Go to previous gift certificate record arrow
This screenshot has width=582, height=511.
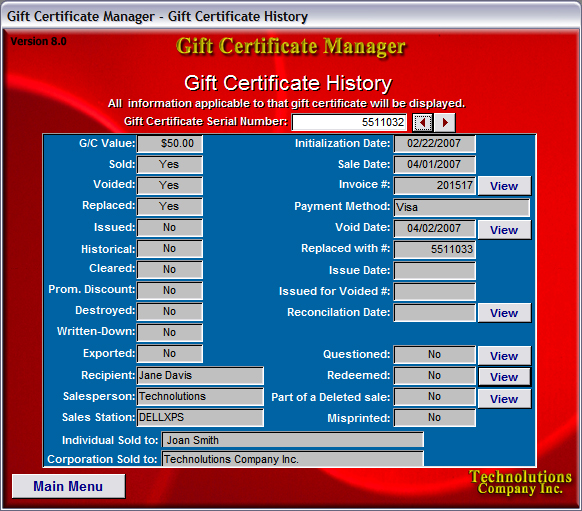click(423, 122)
